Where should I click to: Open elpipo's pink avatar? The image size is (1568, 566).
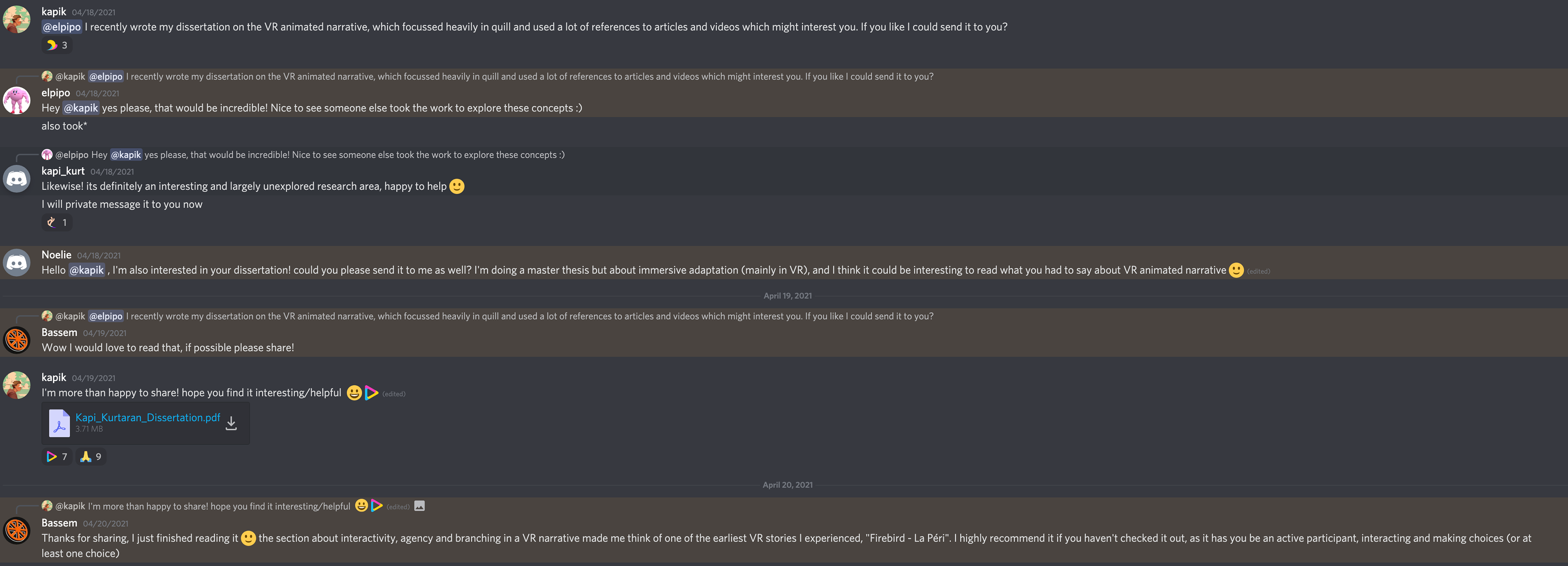pos(17,101)
